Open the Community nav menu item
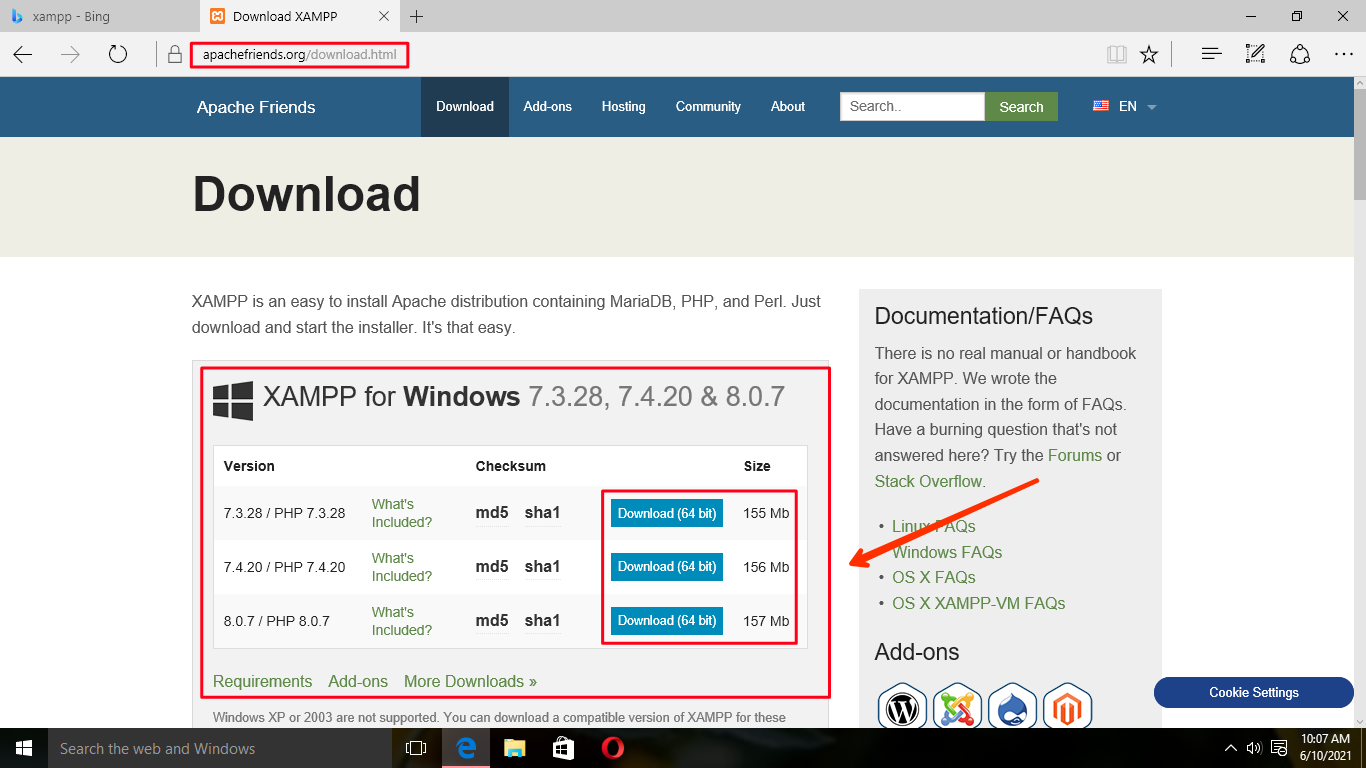This screenshot has width=1366, height=768. [x=708, y=106]
